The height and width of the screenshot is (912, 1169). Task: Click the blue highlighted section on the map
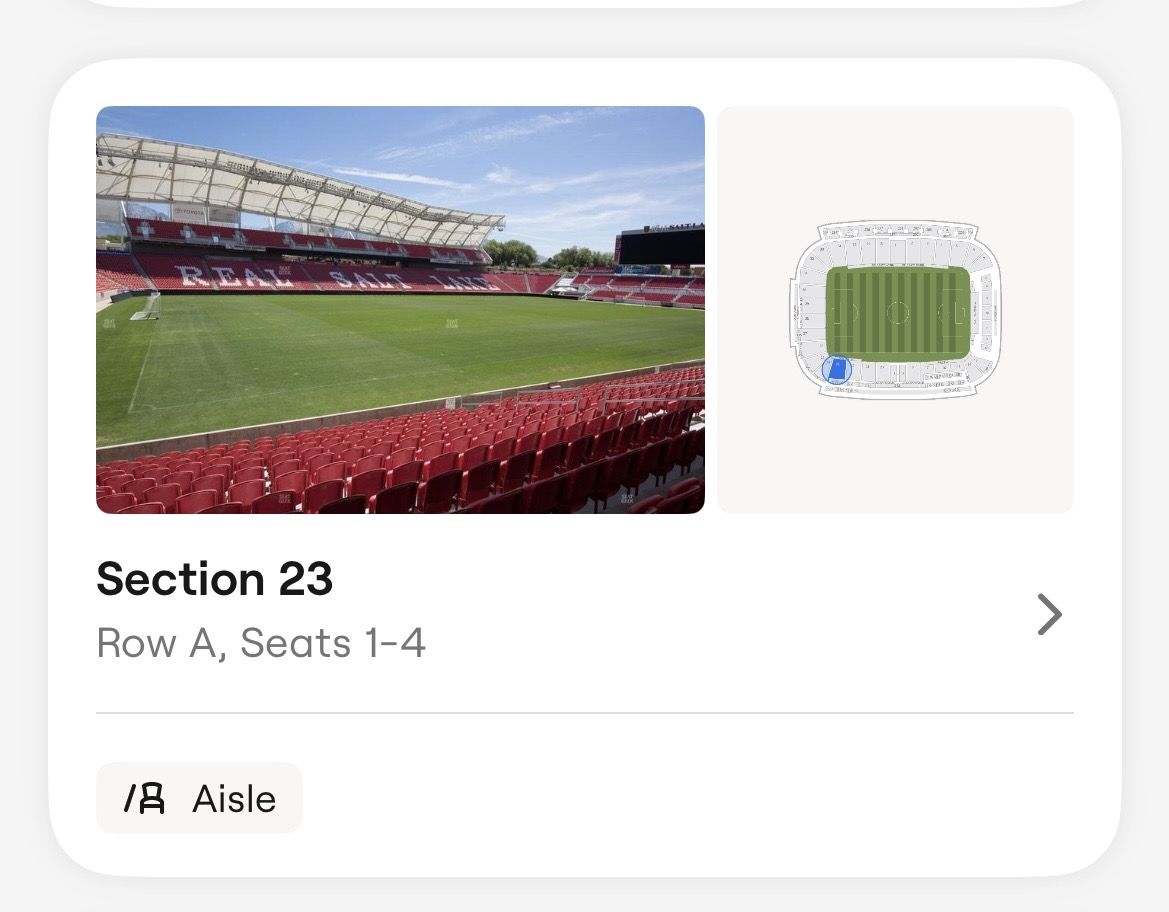coord(837,370)
